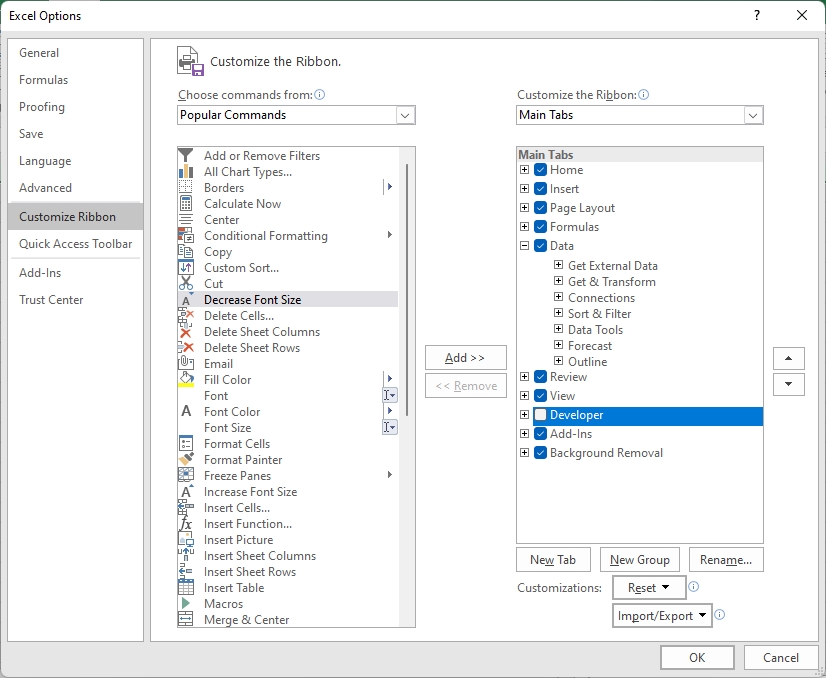The image size is (826, 678).
Task: Uncheck the Review tab checkbox
Action: tap(540, 377)
